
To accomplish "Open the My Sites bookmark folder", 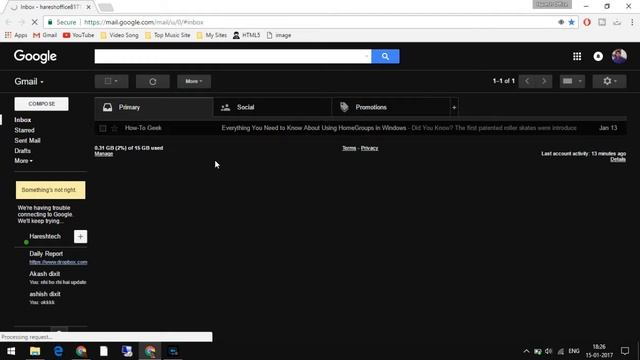I will click(x=211, y=36).
